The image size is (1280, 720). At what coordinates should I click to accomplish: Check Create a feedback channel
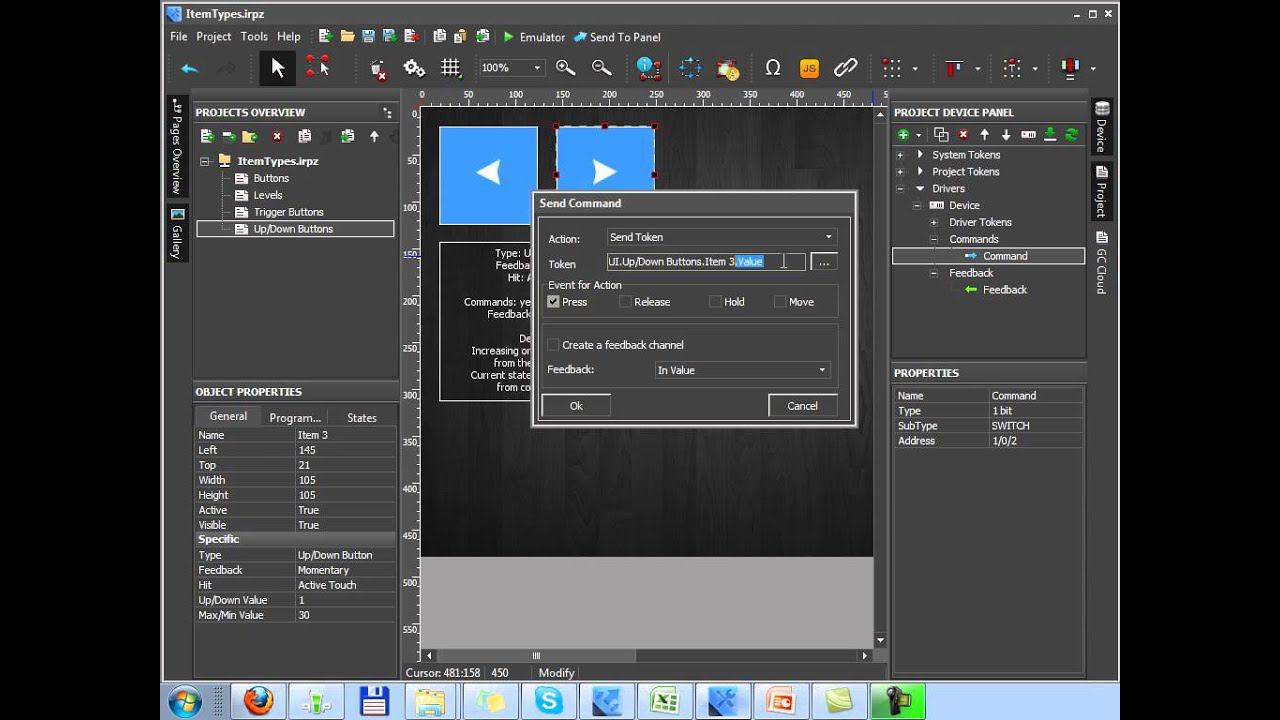coord(553,345)
